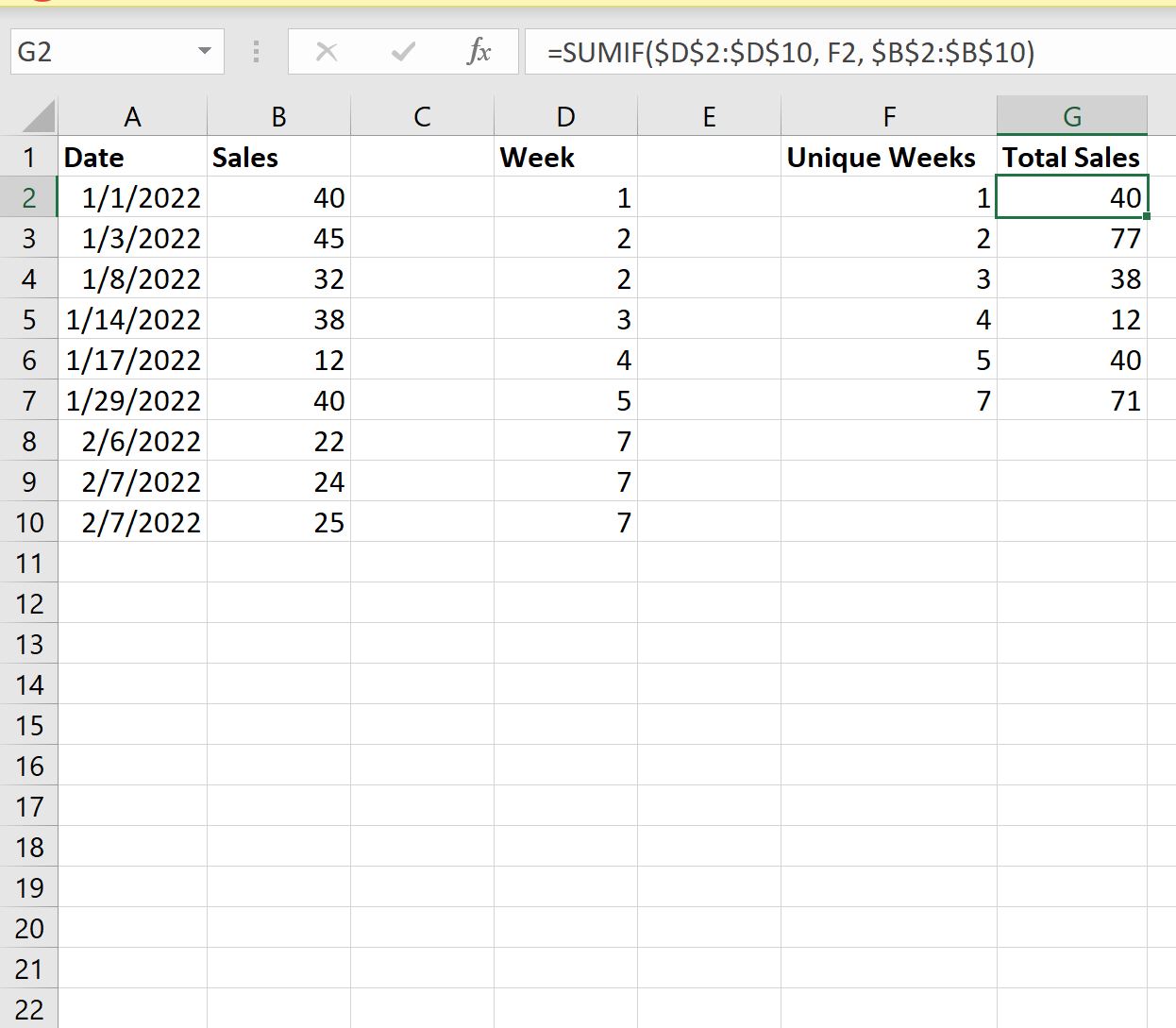Select row 10 header
The height and width of the screenshot is (1028, 1176).
pos(29,522)
